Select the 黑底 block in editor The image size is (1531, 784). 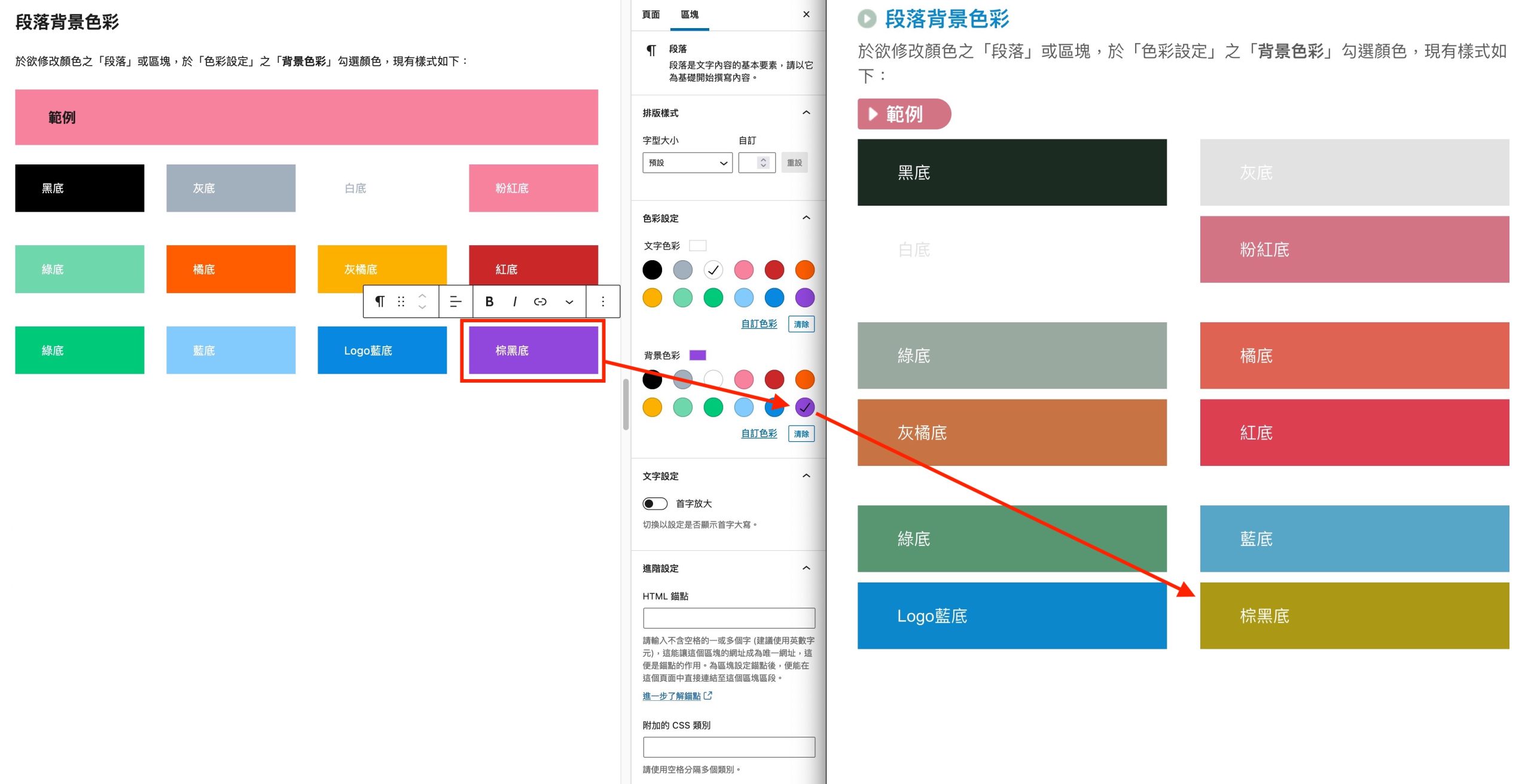(x=80, y=188)
